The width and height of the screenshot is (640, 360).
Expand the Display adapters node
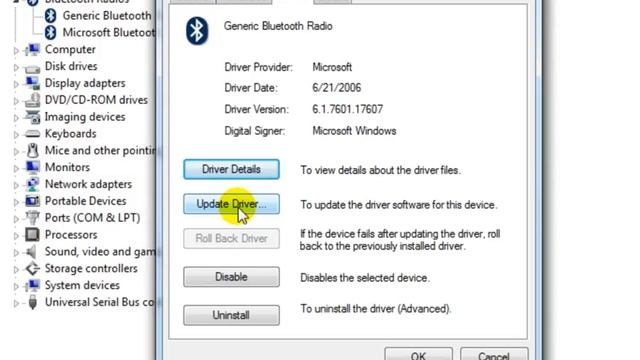tap(16, 84)
